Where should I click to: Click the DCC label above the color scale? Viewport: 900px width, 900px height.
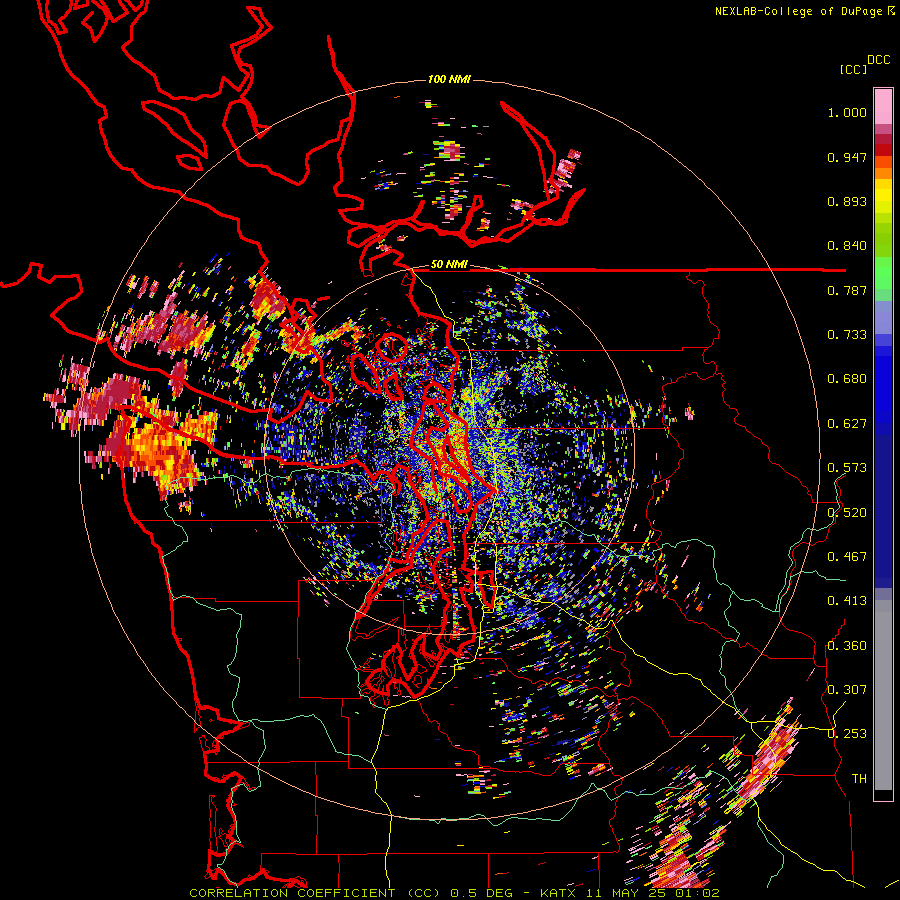[879, 60]
